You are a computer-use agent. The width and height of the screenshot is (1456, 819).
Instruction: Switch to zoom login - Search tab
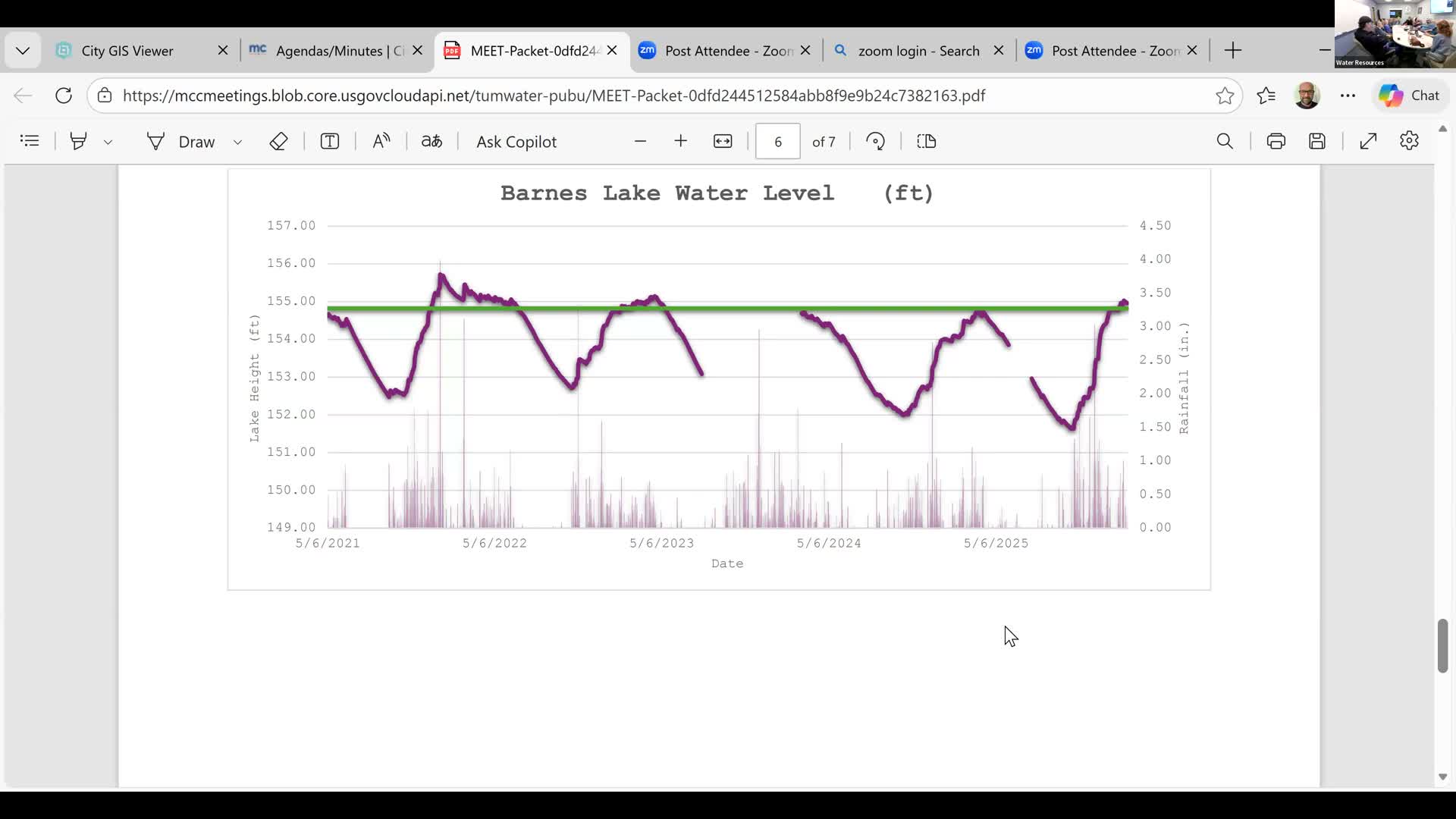[x=918, y=51]
